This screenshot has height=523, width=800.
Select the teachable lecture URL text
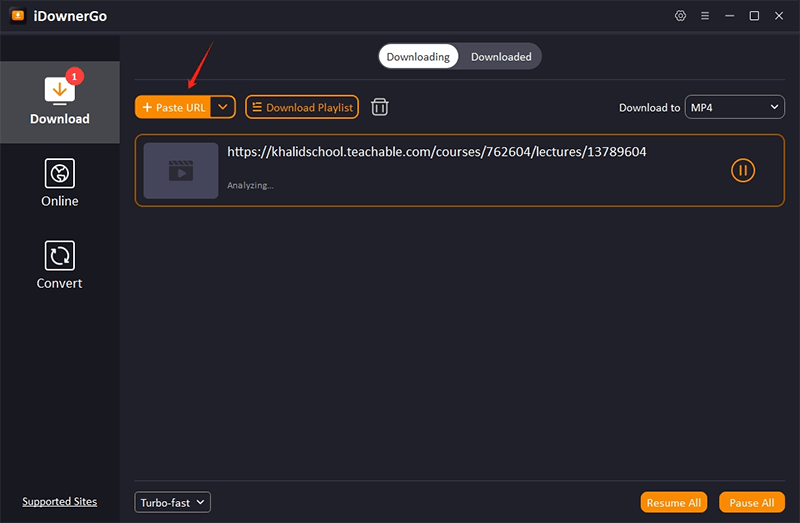pyautogui.click(x=436, y=152)
